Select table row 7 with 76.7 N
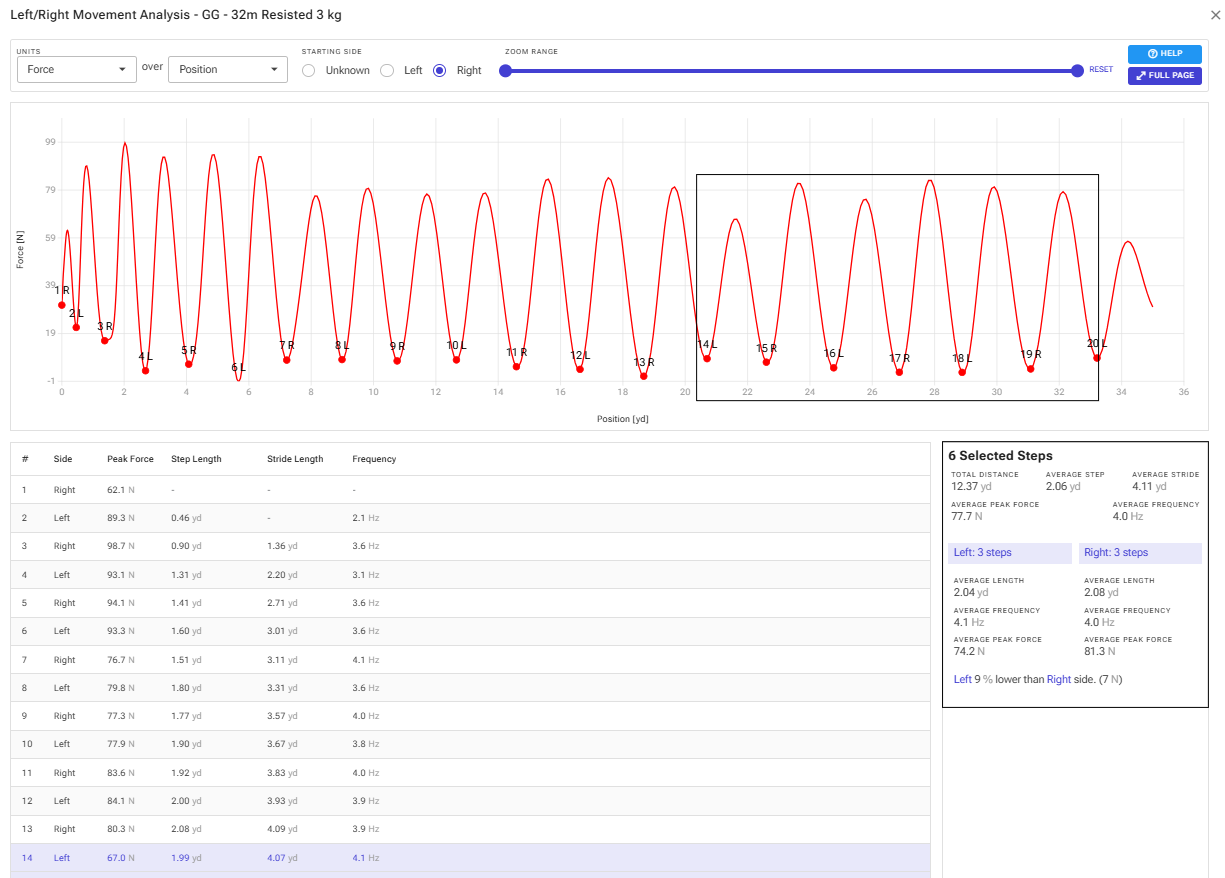 pos(470,660)
